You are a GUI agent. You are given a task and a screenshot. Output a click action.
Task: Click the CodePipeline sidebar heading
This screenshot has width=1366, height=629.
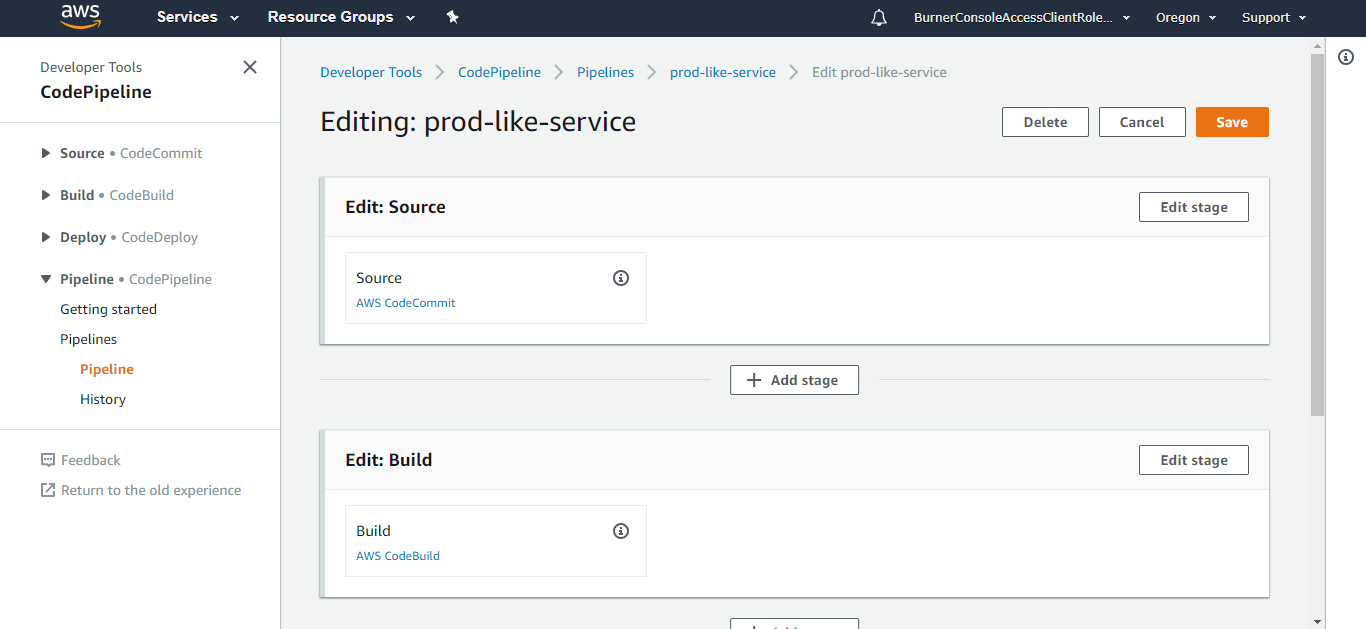pos(96,92)
